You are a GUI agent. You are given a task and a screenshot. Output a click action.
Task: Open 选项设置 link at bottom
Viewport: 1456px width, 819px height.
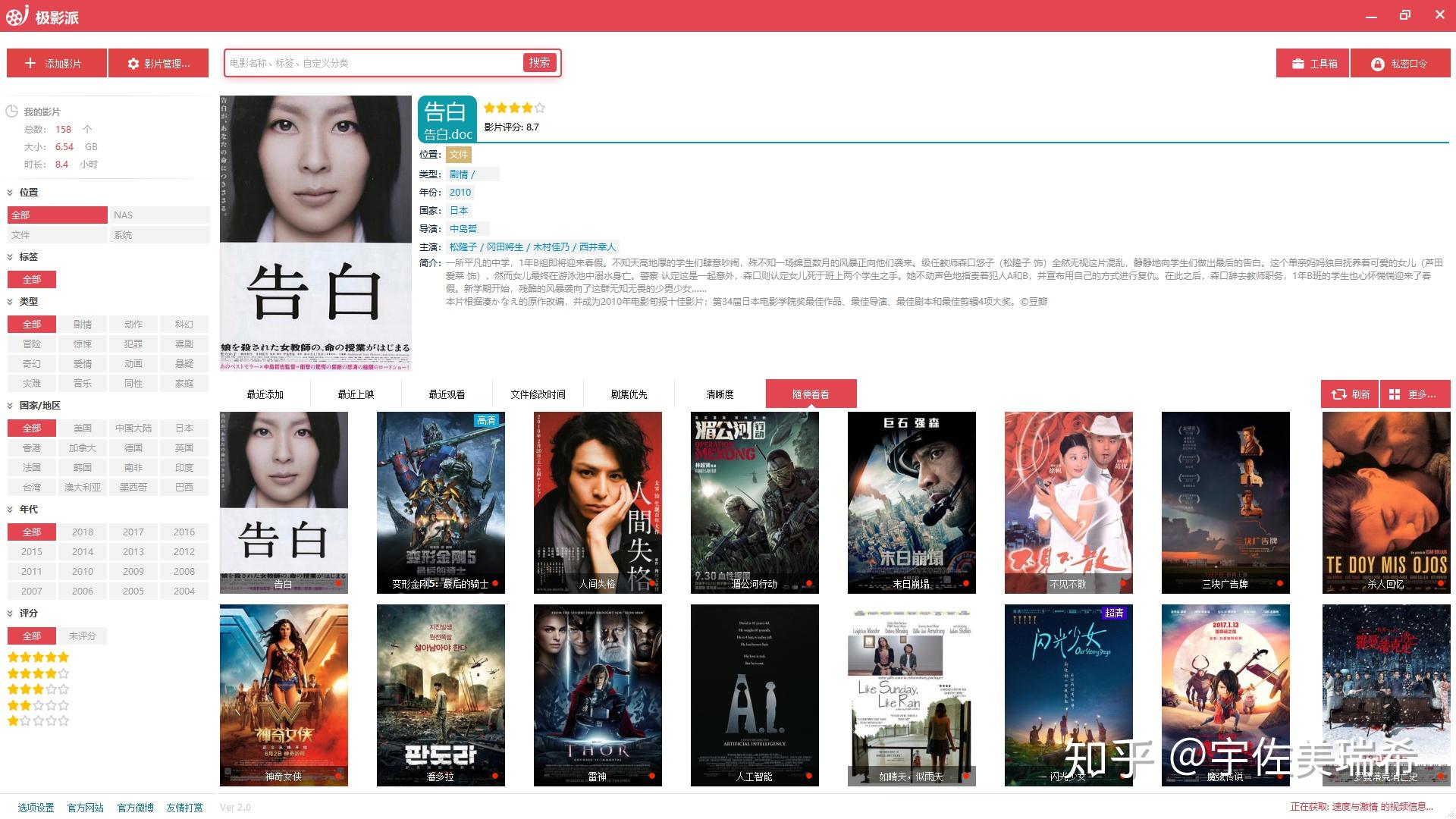36,808
